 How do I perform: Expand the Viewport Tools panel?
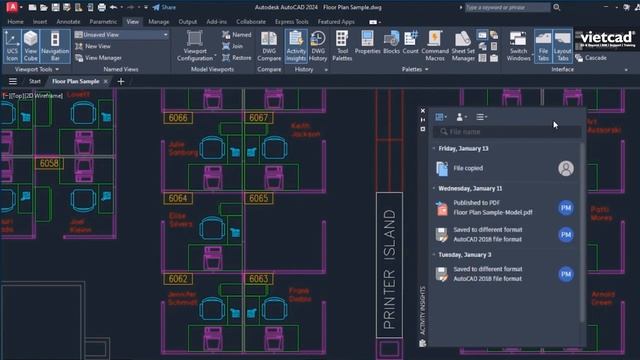[x=37, y=69]
